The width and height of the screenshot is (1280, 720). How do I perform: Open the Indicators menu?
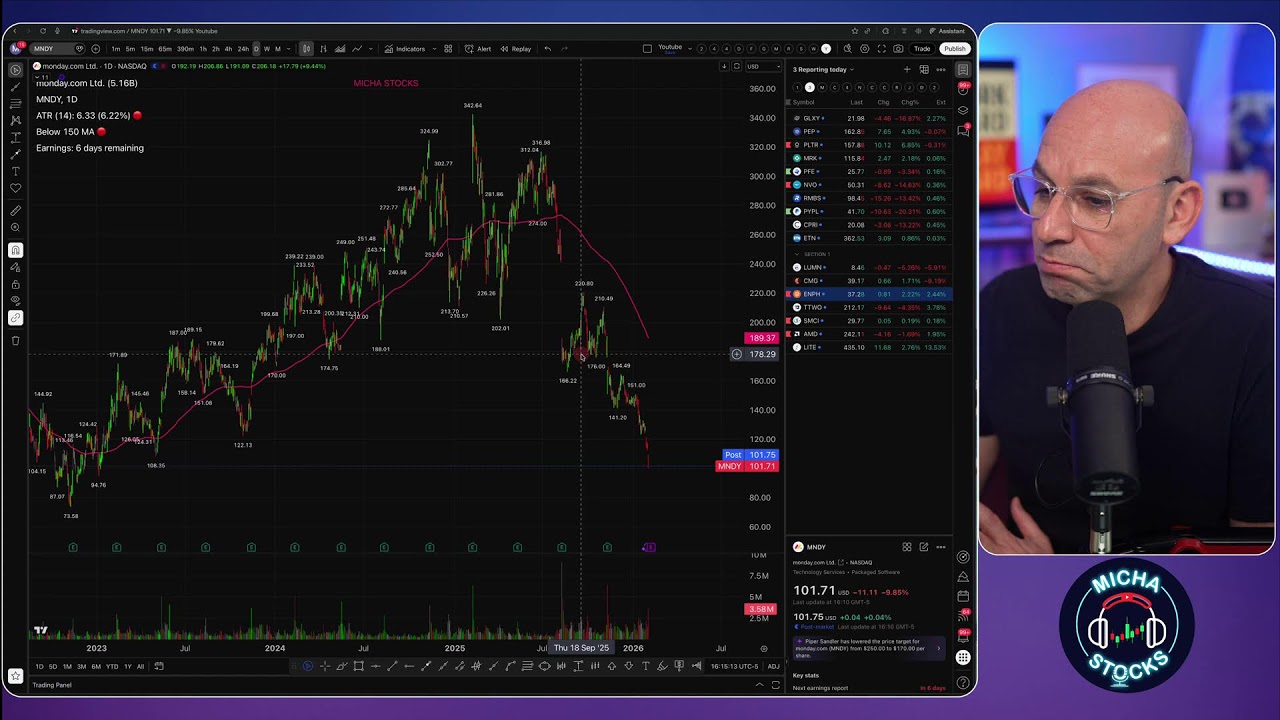pos(405,49)
